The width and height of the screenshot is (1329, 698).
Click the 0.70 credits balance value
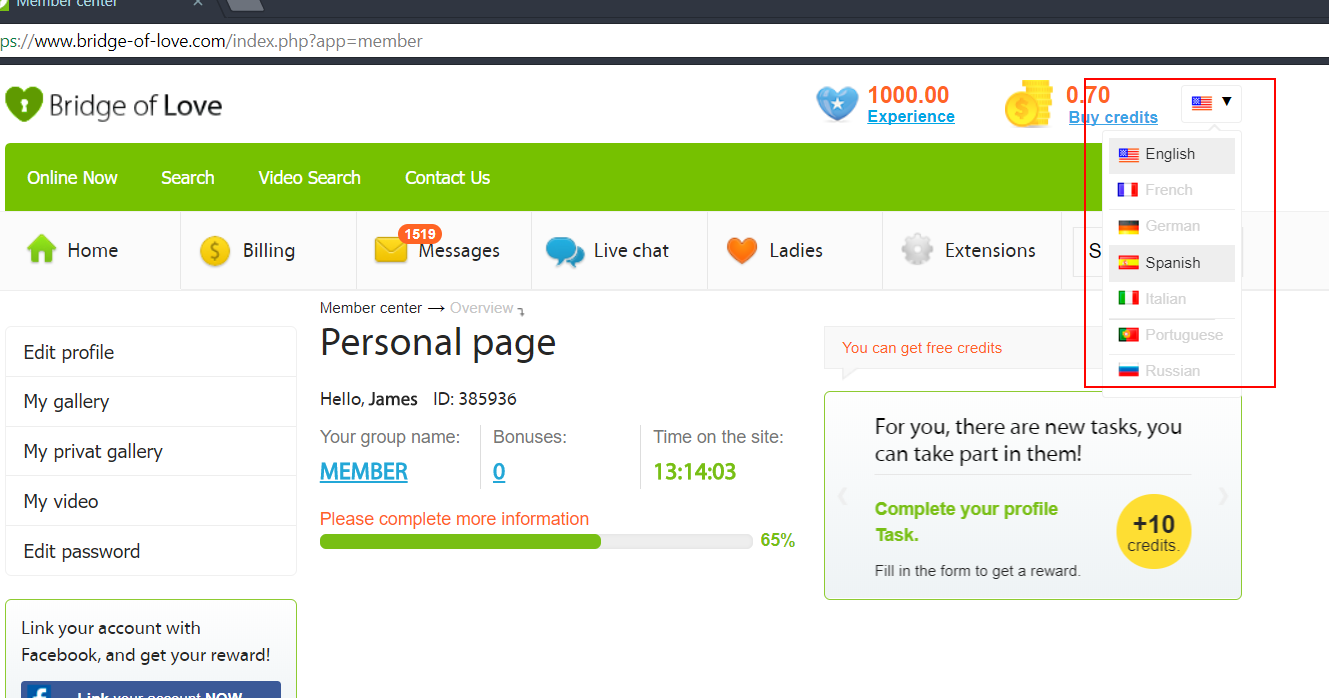pos(1088,95)
